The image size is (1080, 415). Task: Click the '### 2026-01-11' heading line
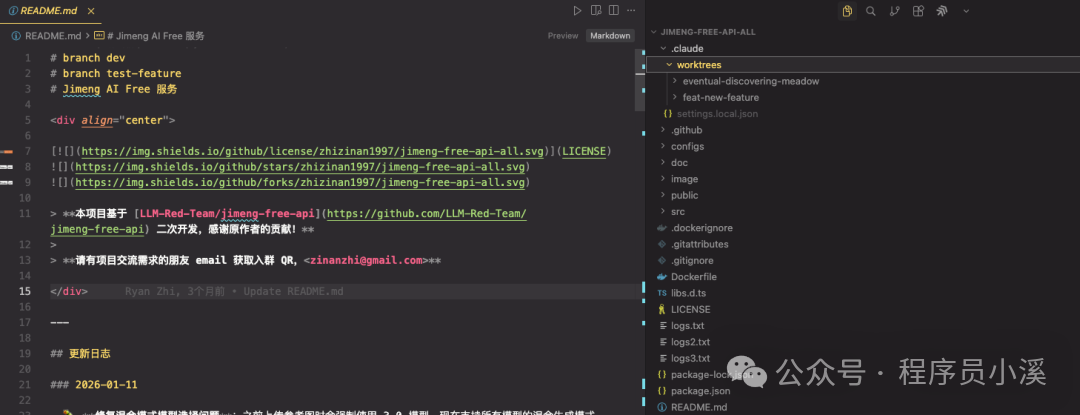click(x=94, y=385)
